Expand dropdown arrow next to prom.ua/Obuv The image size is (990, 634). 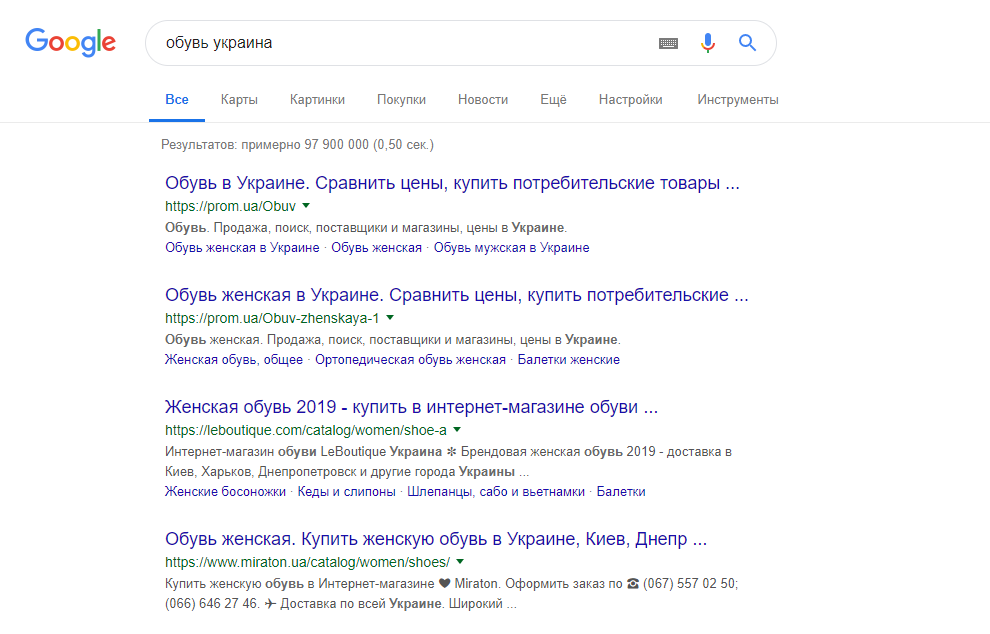coord(306,206)
